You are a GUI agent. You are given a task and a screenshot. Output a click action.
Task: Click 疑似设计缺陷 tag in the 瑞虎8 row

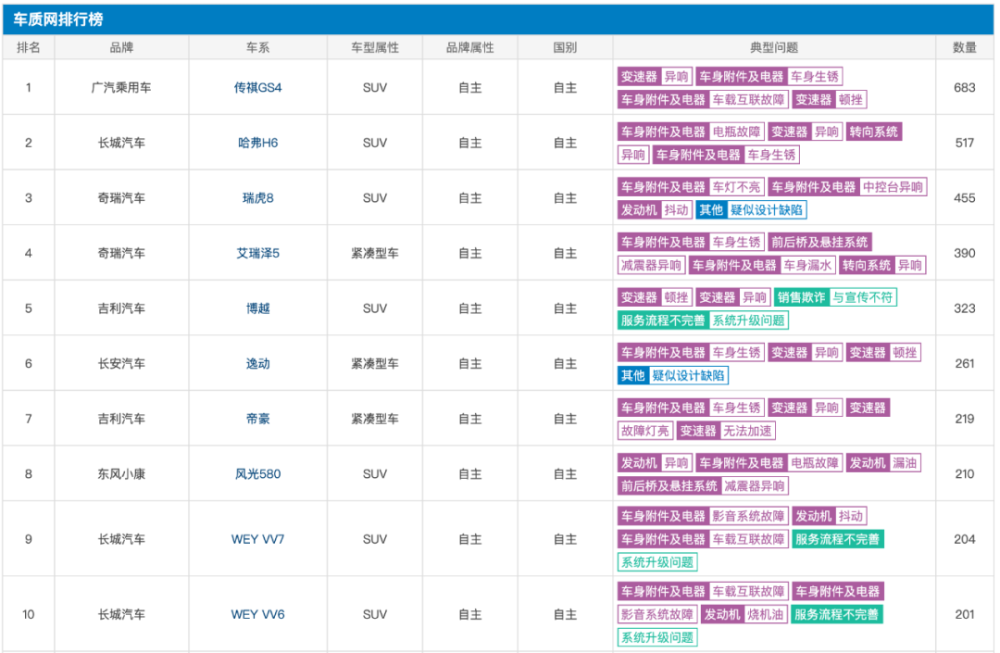(x=767, y=210)
